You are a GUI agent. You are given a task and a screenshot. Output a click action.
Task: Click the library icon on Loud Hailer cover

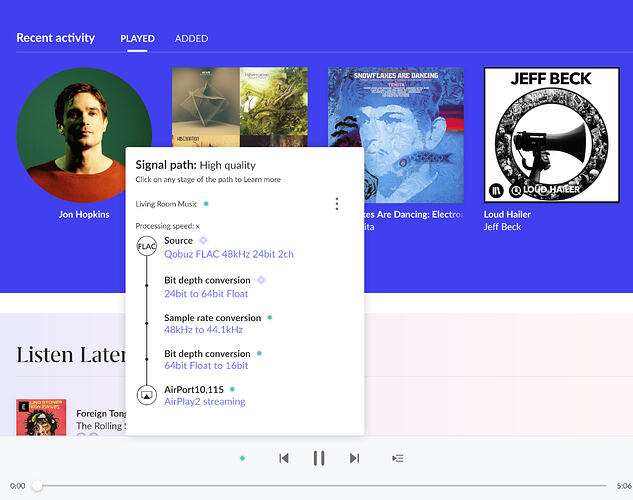pos(496,190)
